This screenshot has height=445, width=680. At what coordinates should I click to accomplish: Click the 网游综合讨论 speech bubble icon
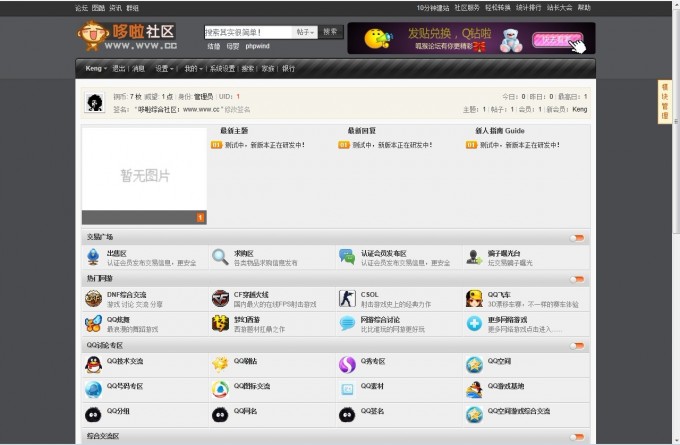click(x=347, y=324)
